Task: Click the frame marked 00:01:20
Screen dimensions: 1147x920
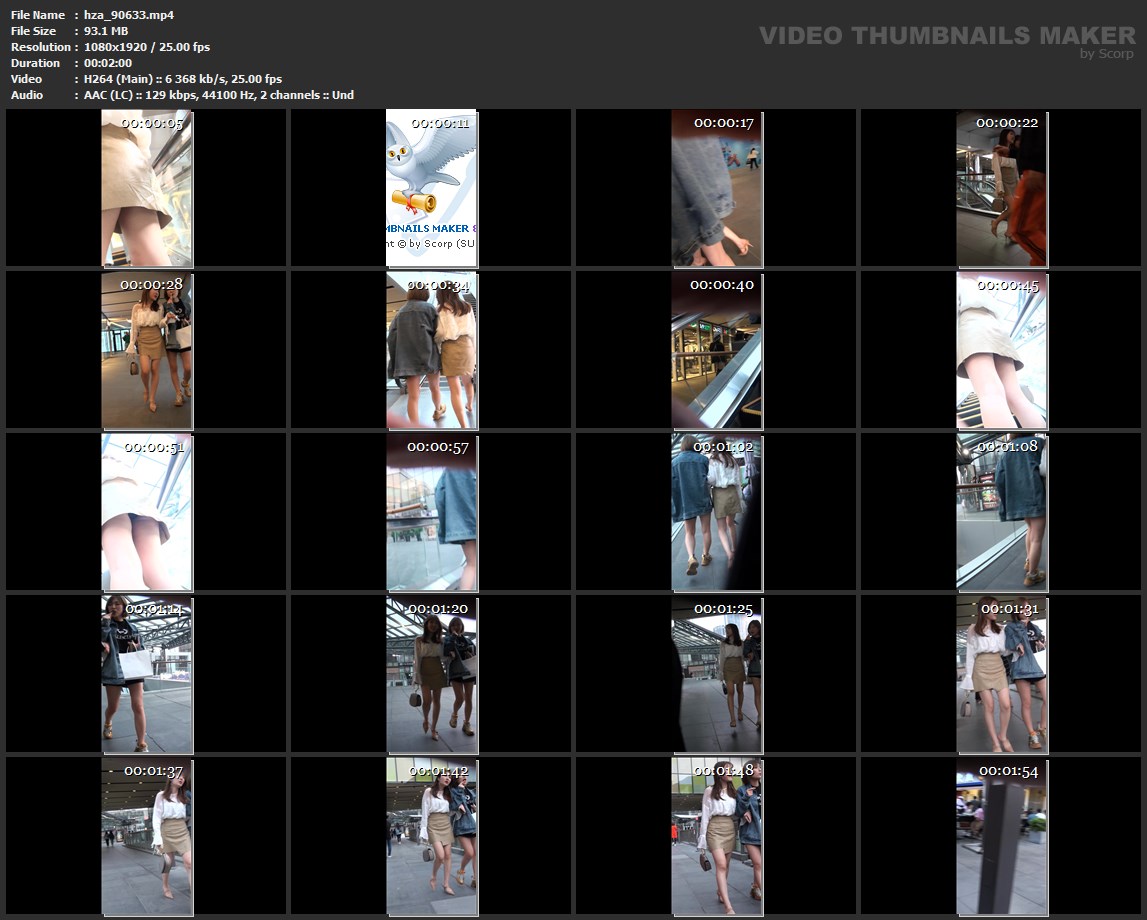Action: tap(431, 674)
